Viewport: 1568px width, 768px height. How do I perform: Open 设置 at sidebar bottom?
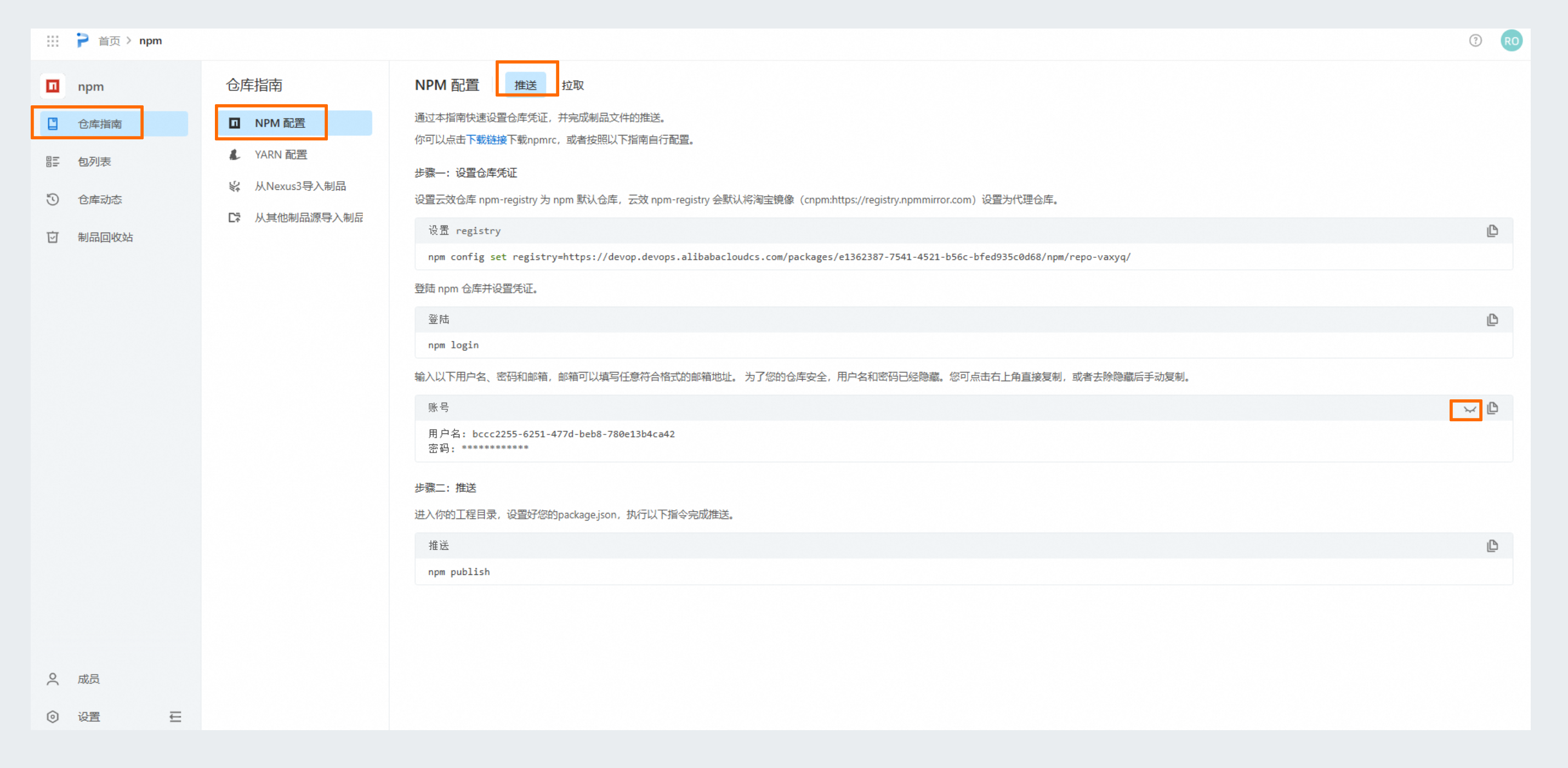89,716
